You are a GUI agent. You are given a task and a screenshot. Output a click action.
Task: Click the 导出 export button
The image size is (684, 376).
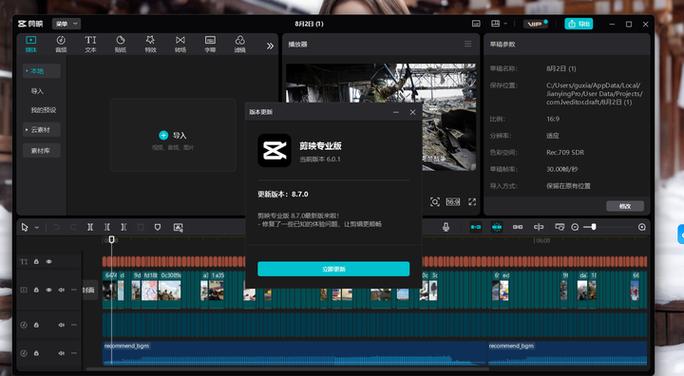(x=578, y=24)
